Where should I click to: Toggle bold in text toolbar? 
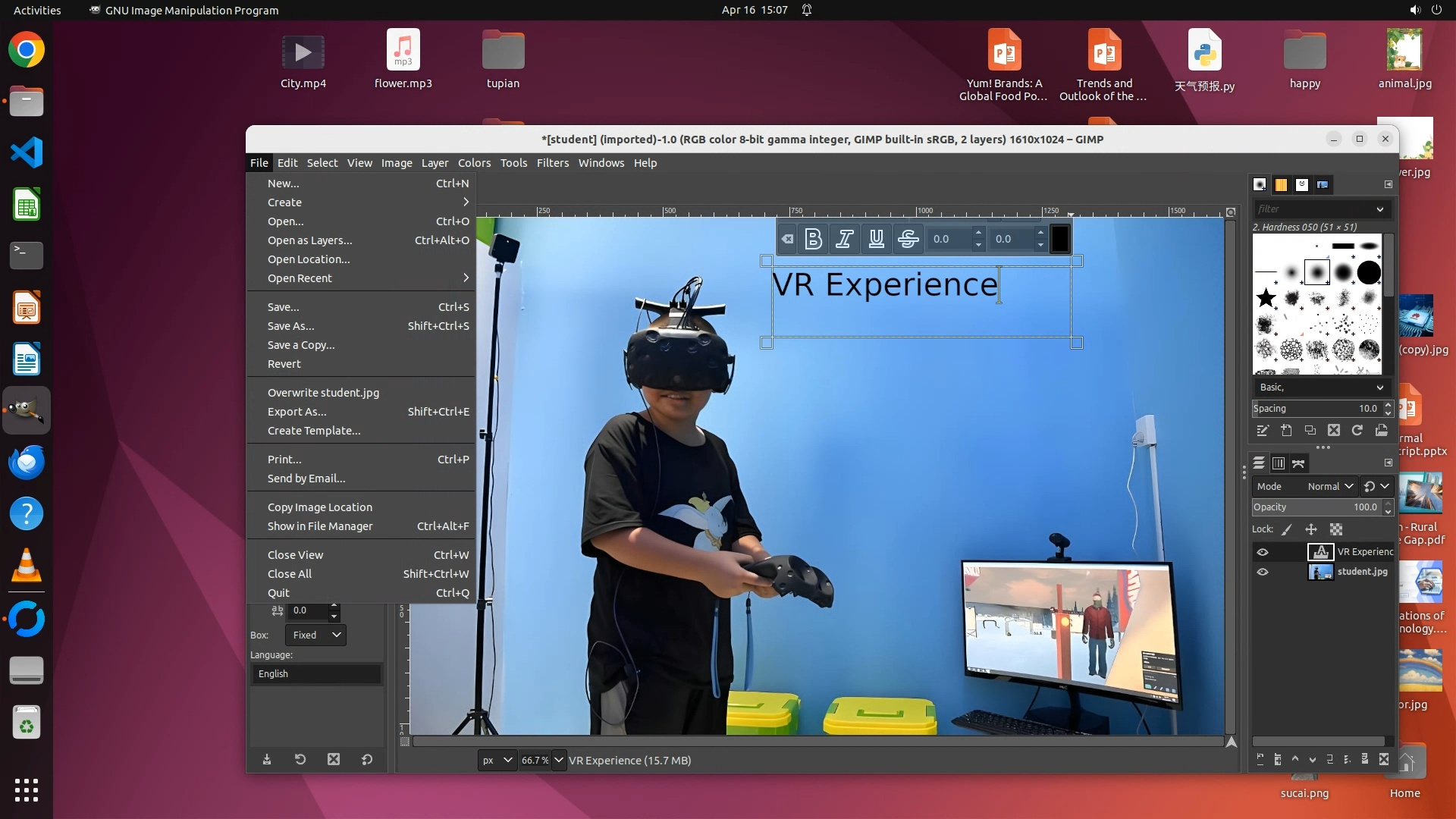click(813, 240)
